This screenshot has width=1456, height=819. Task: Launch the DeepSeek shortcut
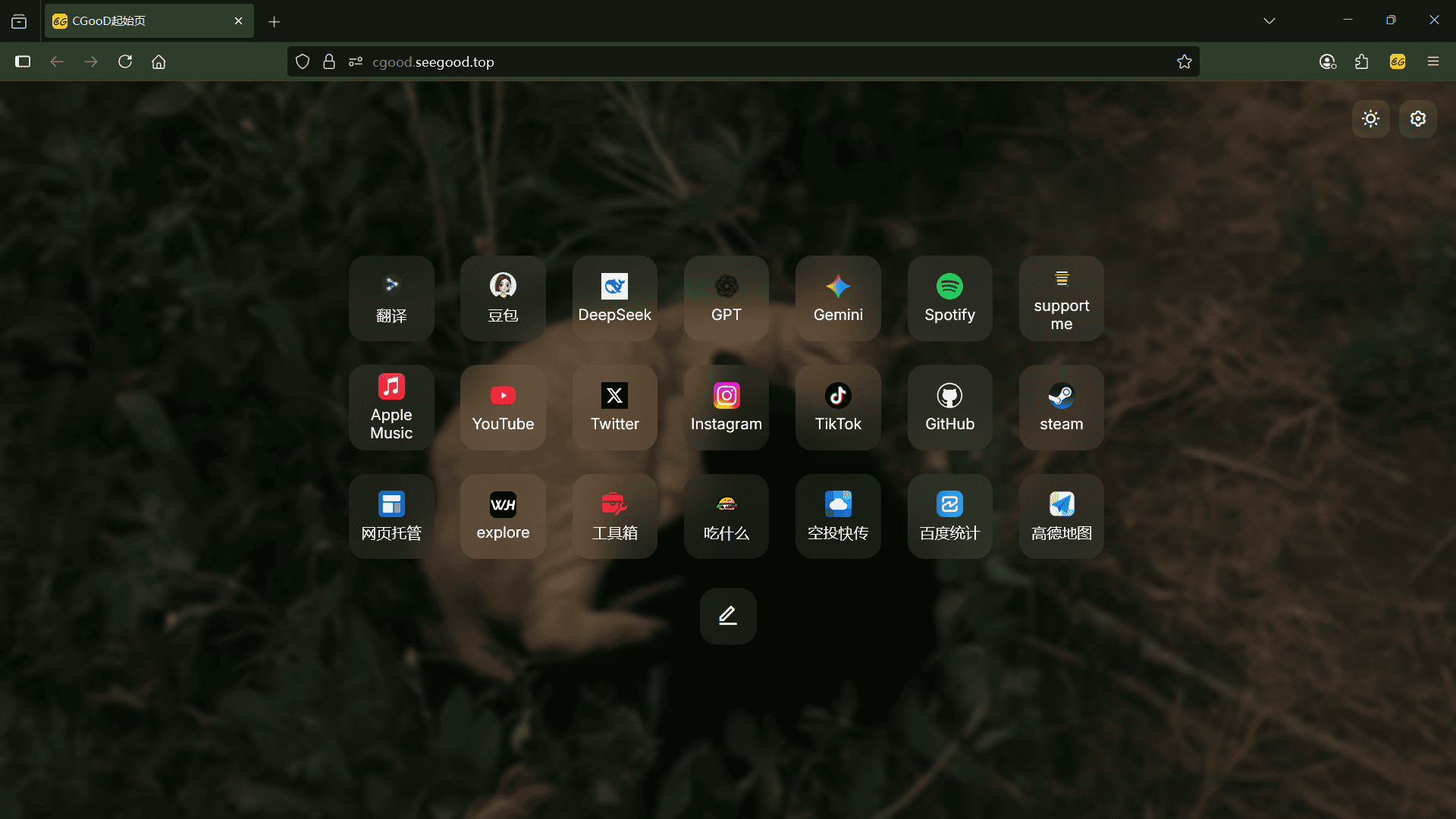[615, 298]
